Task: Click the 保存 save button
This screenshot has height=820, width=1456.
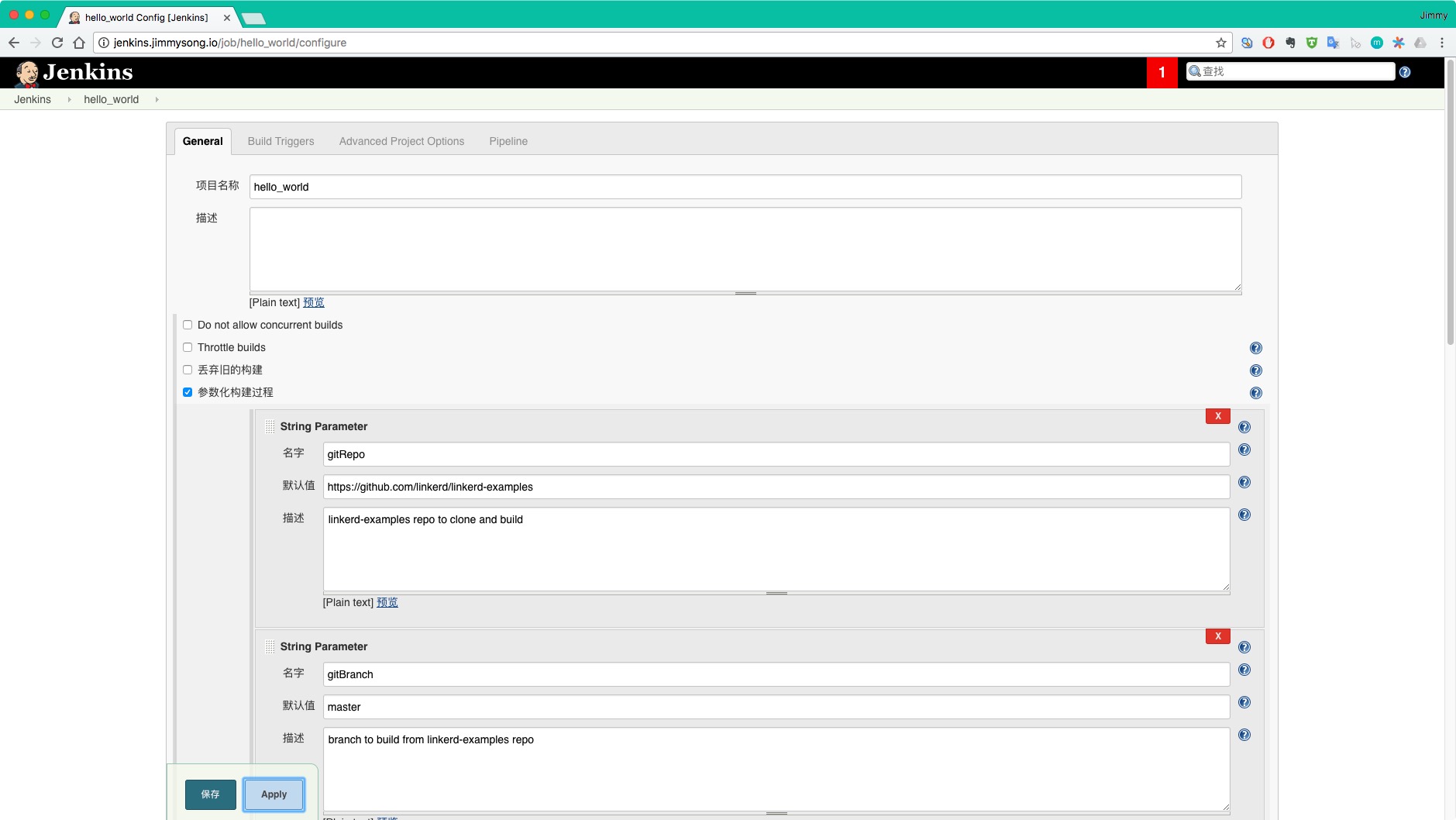Action: (210, 794)
